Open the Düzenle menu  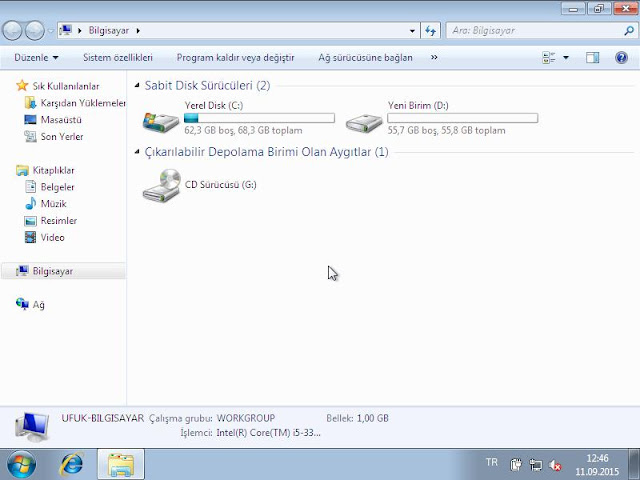coord(36,58)
